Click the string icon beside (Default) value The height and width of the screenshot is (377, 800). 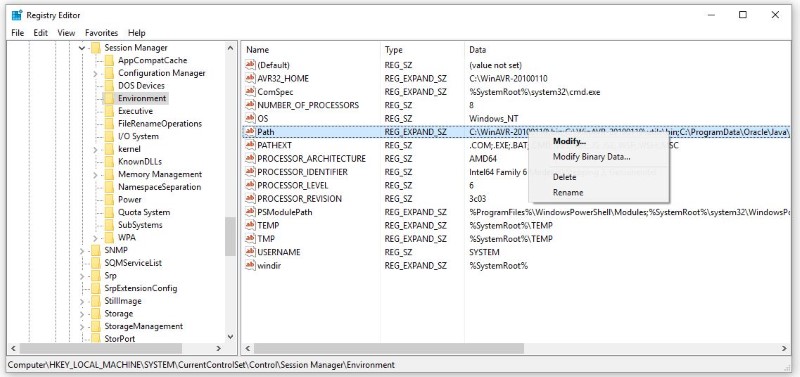click(250, 65)
